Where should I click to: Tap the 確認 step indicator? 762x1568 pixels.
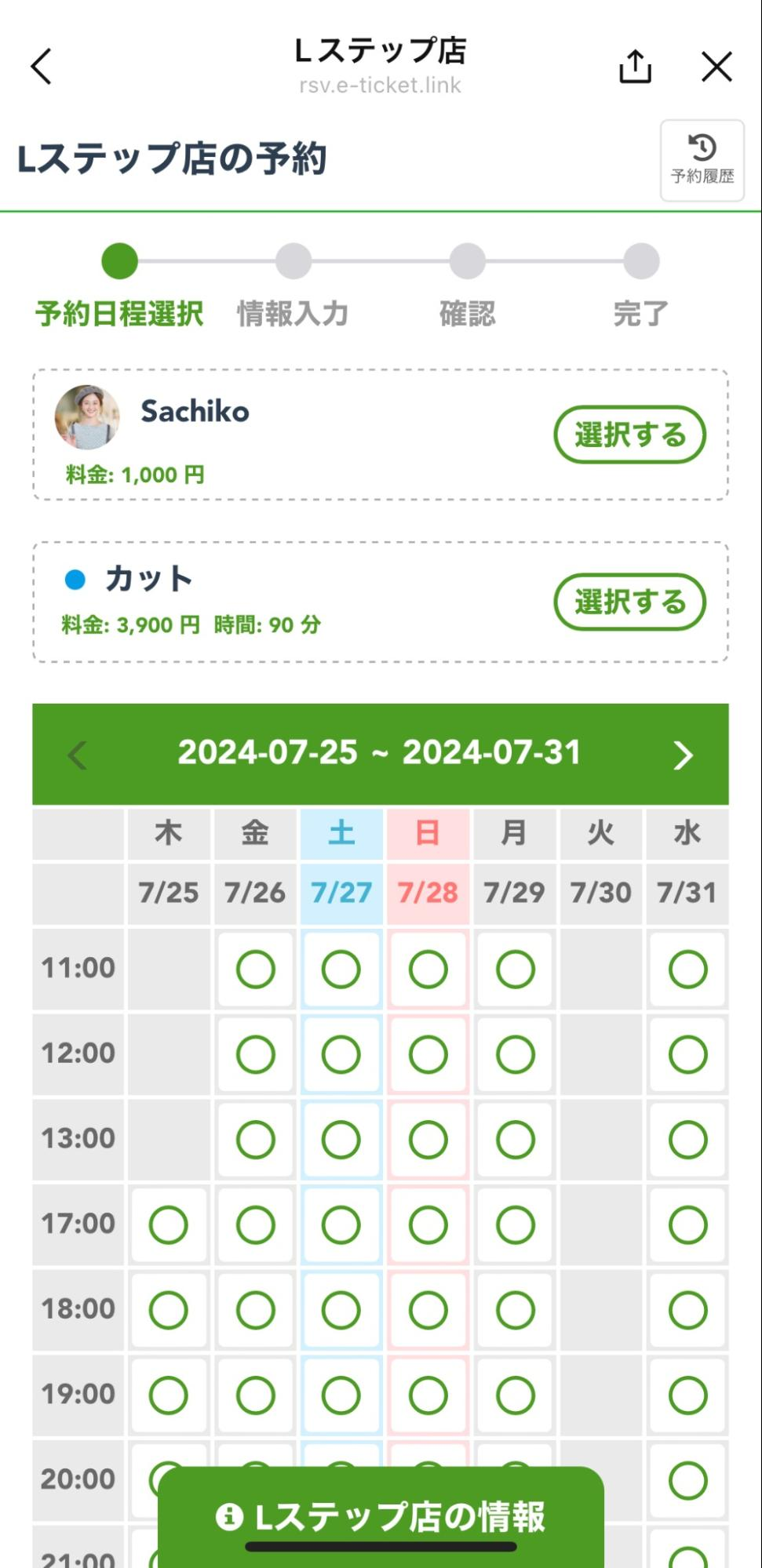(467, 262)
